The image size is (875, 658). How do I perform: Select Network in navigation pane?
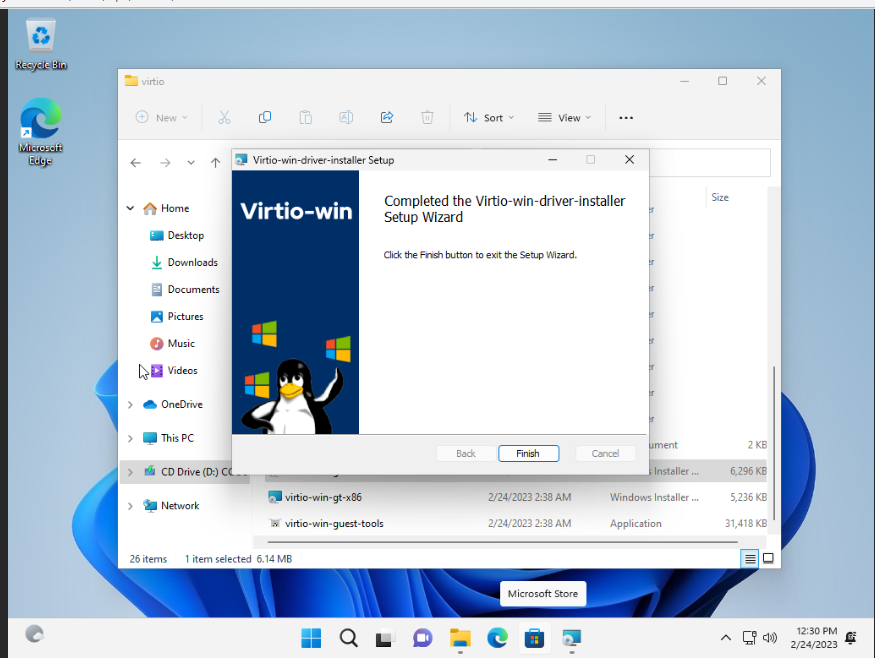point(171,506)
